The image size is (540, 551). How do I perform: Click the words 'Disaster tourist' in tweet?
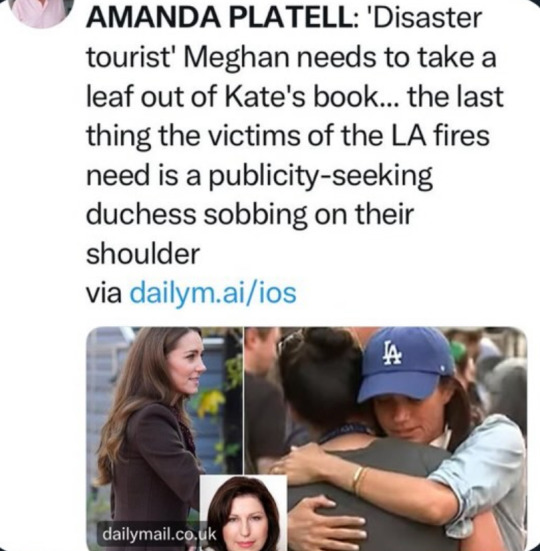point(285,37)
